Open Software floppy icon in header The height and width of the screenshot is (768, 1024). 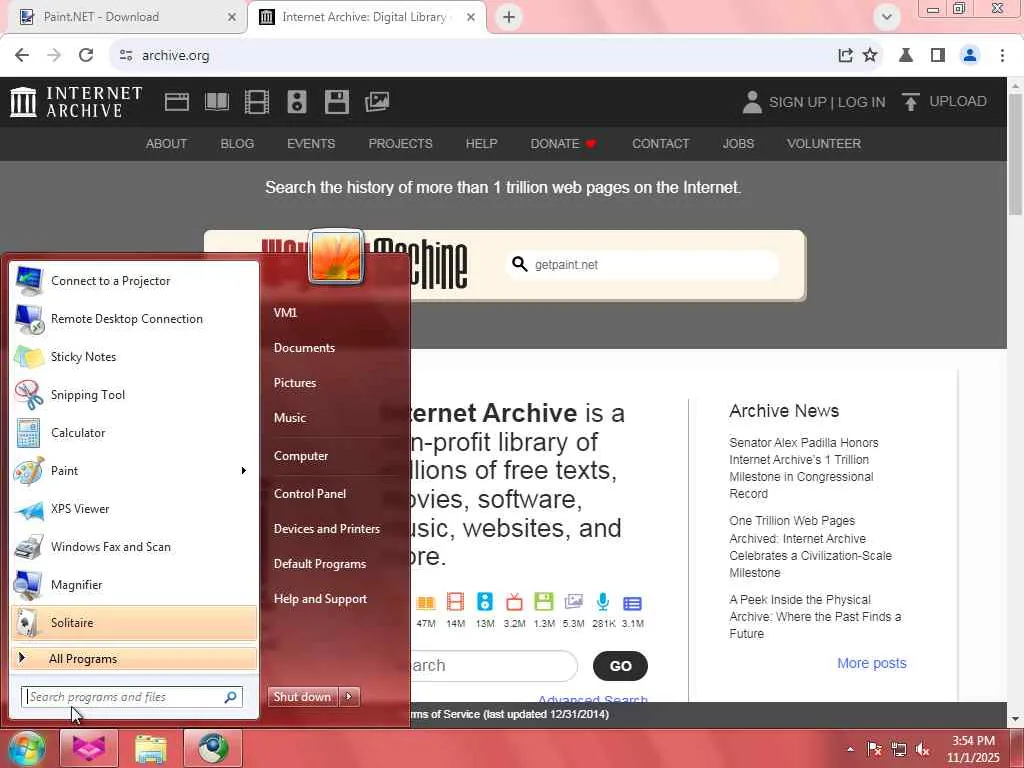[337, 102]
